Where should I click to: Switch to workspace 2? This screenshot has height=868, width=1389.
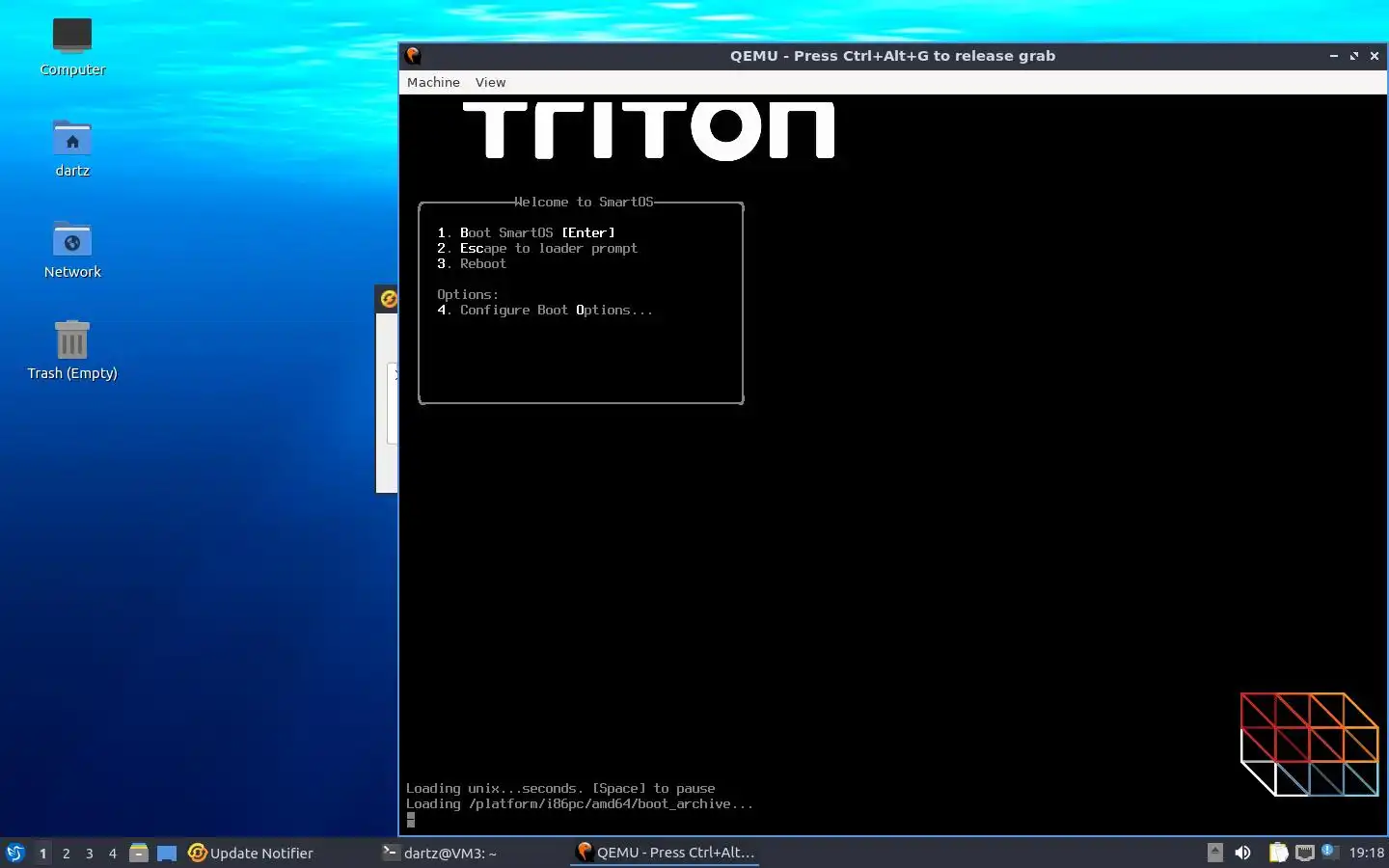66,853
